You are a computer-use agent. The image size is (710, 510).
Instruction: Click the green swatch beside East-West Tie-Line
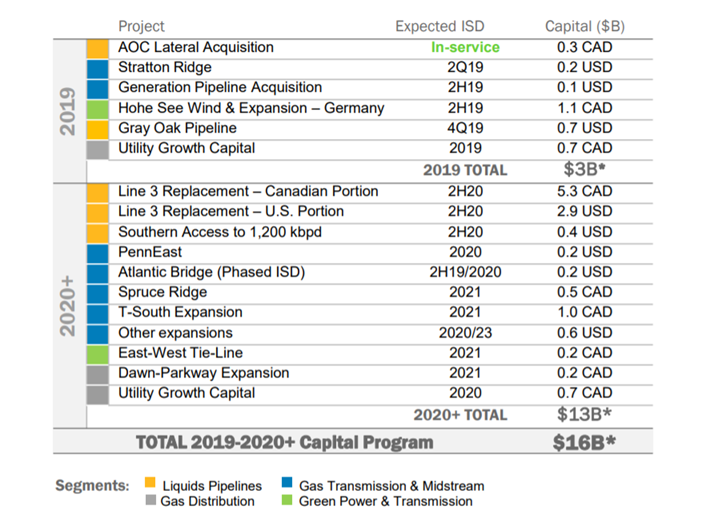98,354
